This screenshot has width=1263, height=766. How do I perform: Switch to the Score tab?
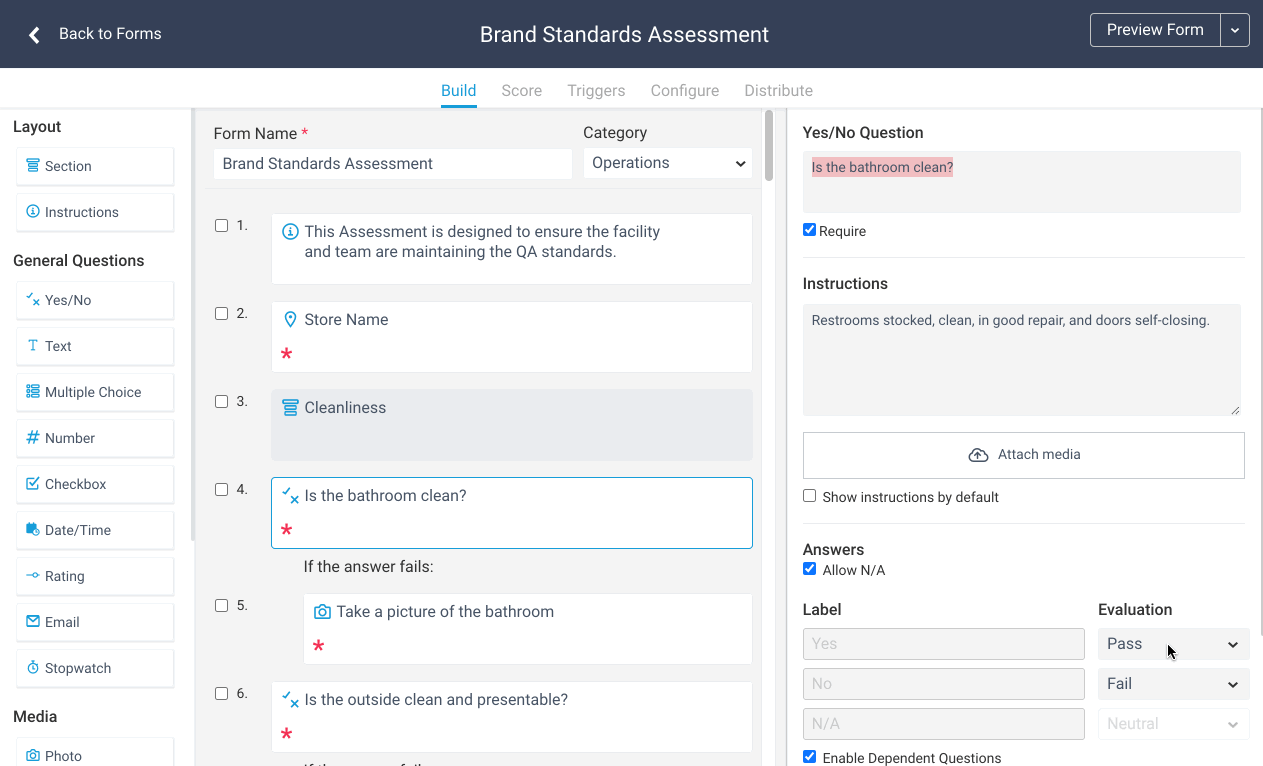pyautogui.click(x=522, y=90)
